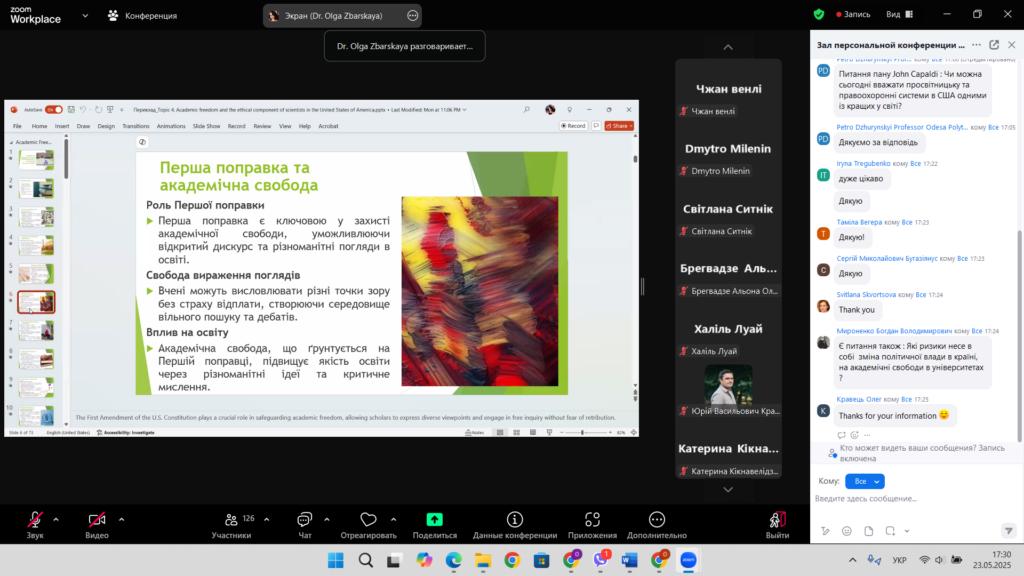Image resolution: width=1024 pixels, height=576 pixels.
Task: Turn on camera with the Видео button
Action: 97,525
